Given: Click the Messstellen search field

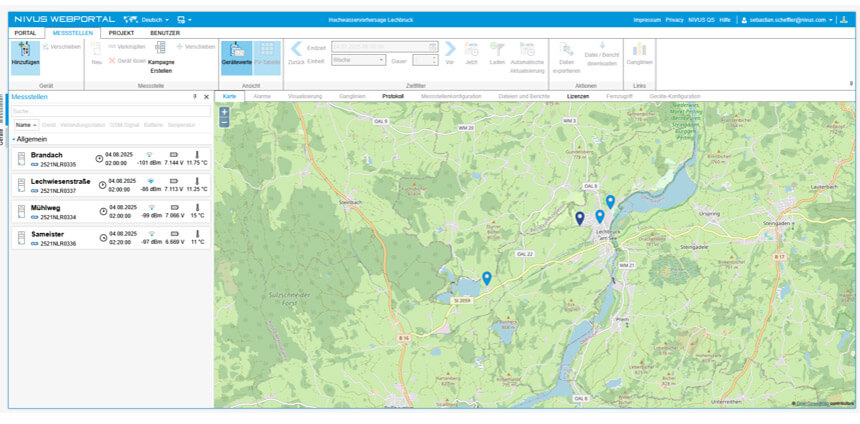Looking at the screenshot, I should [110, 111].
